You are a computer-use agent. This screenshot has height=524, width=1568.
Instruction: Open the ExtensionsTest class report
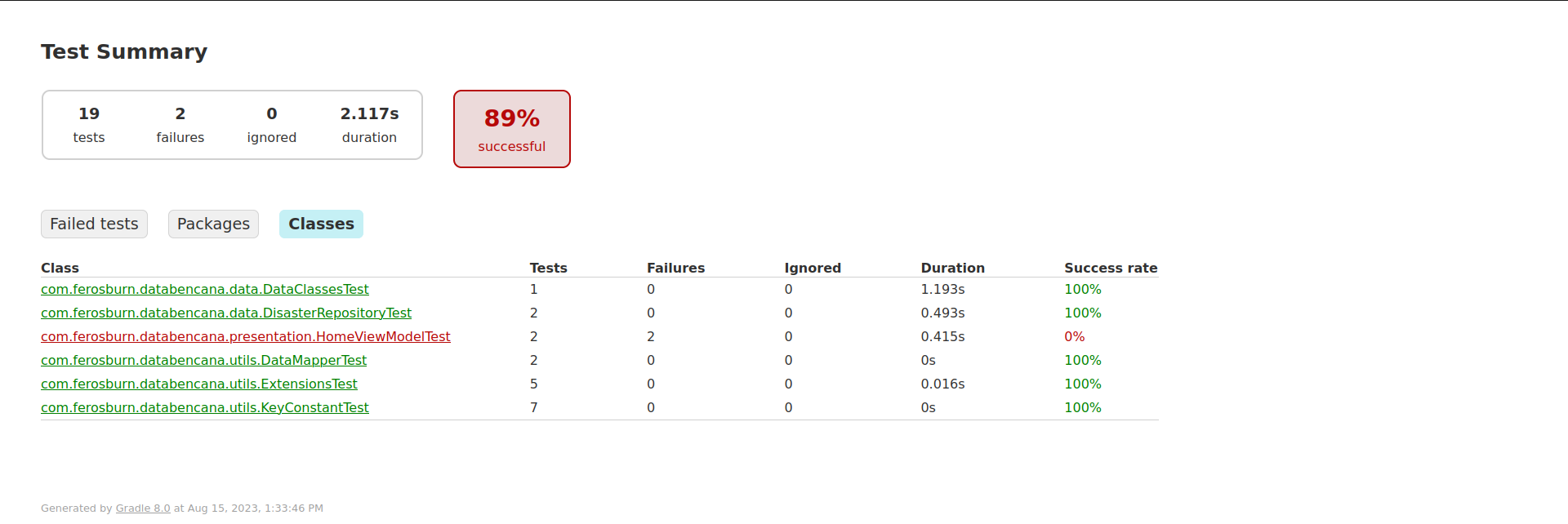click(x=198, y=384)
